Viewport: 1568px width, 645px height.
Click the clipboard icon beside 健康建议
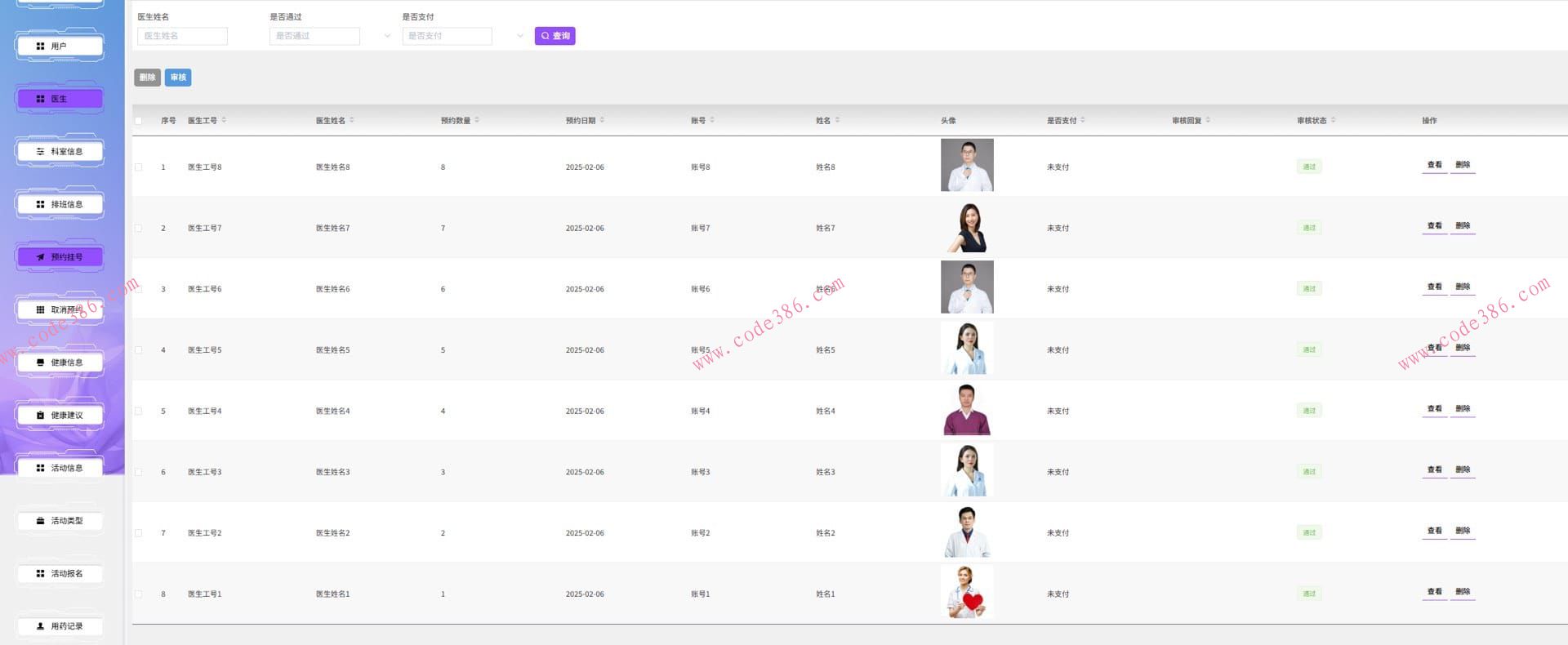40,416
